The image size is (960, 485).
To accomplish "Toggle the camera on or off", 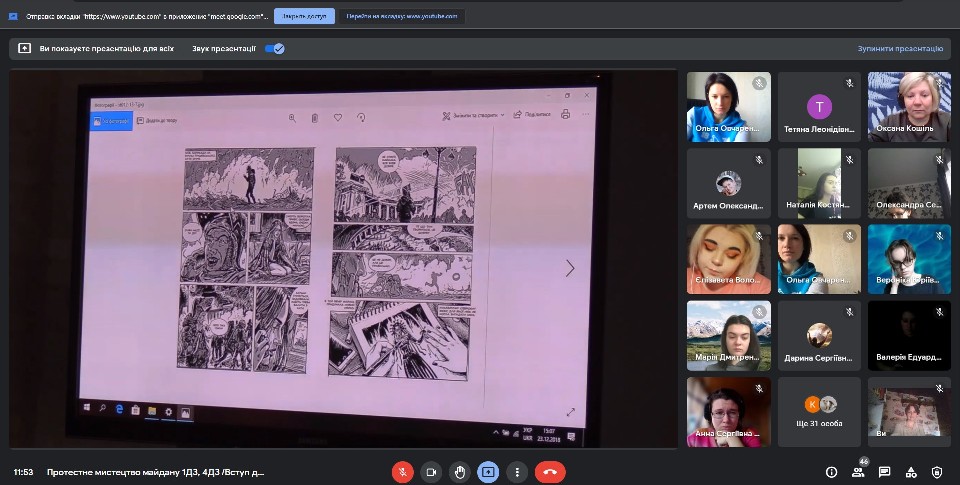I will [431, 471].
